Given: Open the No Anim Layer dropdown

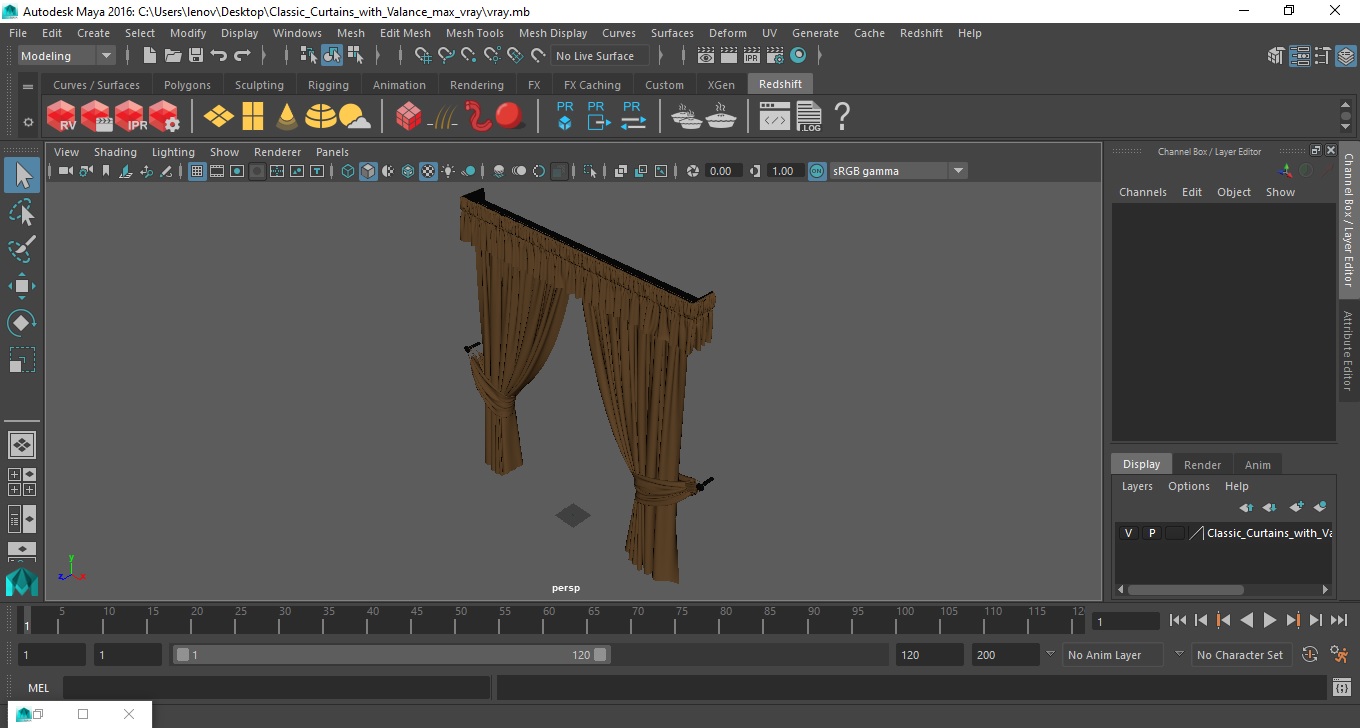Looking at the screenshot, I should click(x=1113, y=655).
